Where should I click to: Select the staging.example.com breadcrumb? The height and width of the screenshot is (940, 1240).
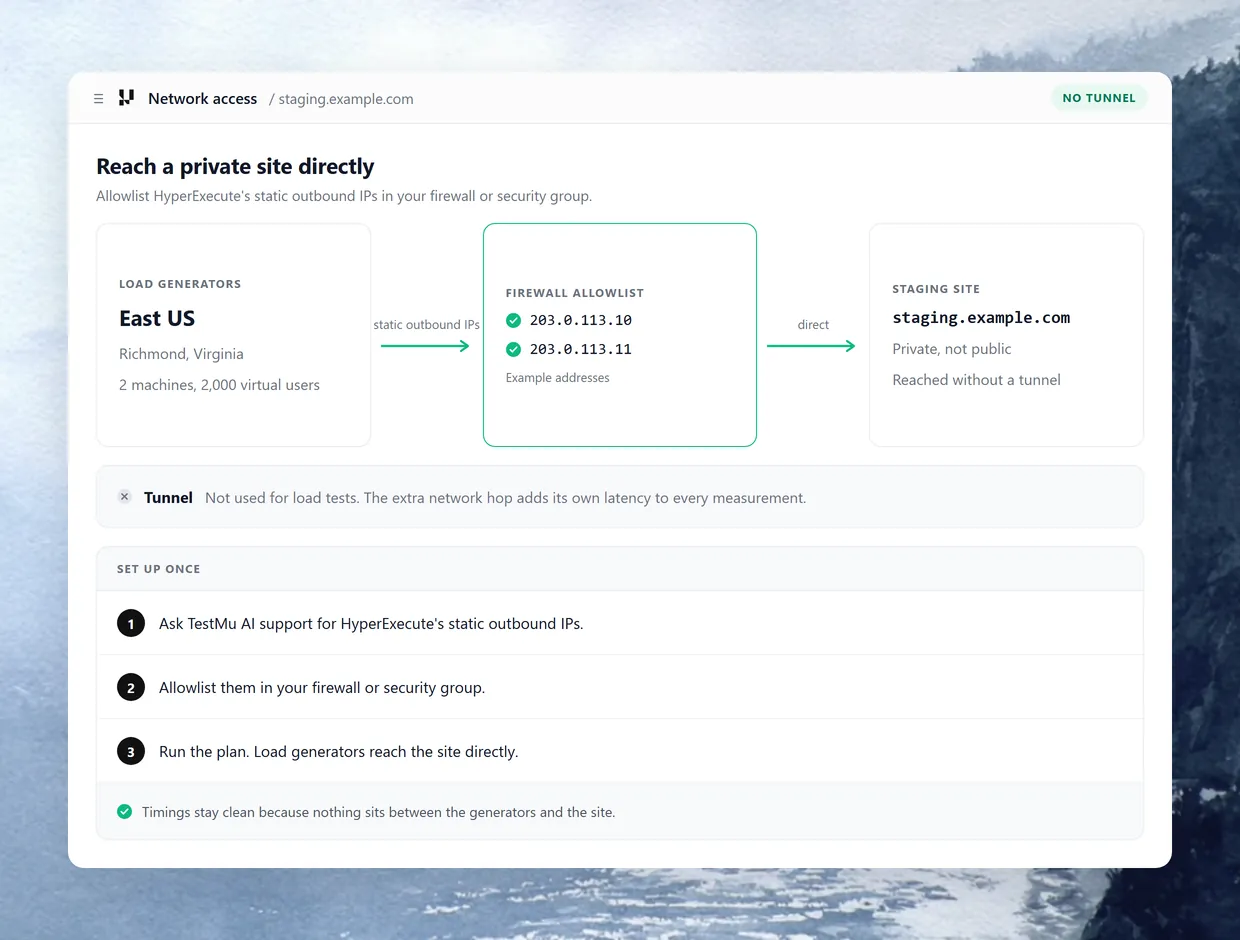346,99
